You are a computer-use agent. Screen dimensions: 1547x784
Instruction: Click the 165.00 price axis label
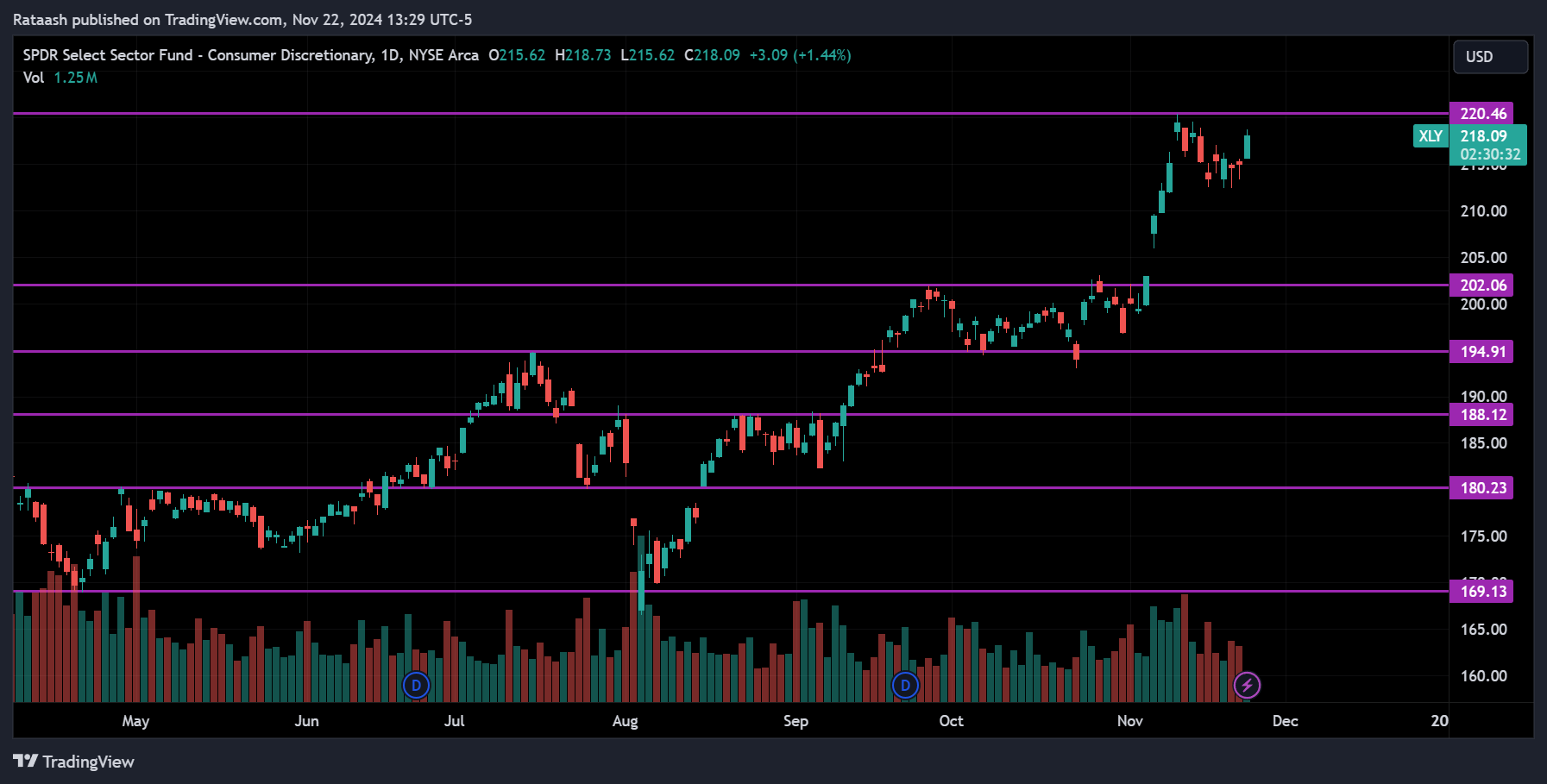pos(1483,630)
